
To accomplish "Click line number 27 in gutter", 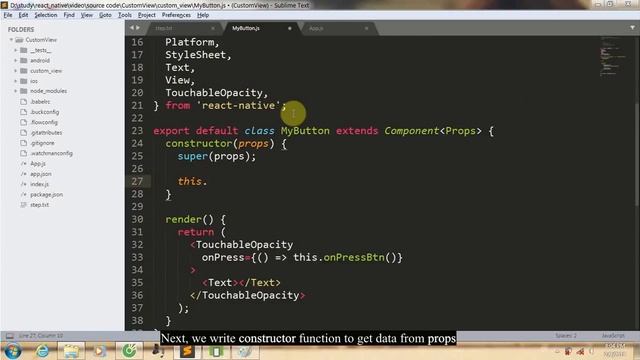I will pos(137,181).
